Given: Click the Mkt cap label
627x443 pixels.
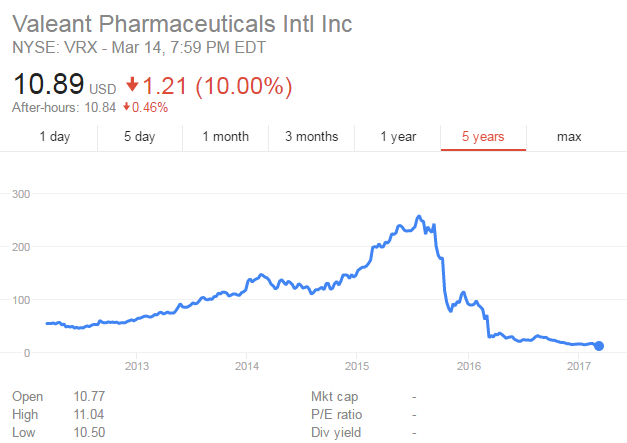Looking at the screenshot, I should pyautogui.click(x=335, y=397).
